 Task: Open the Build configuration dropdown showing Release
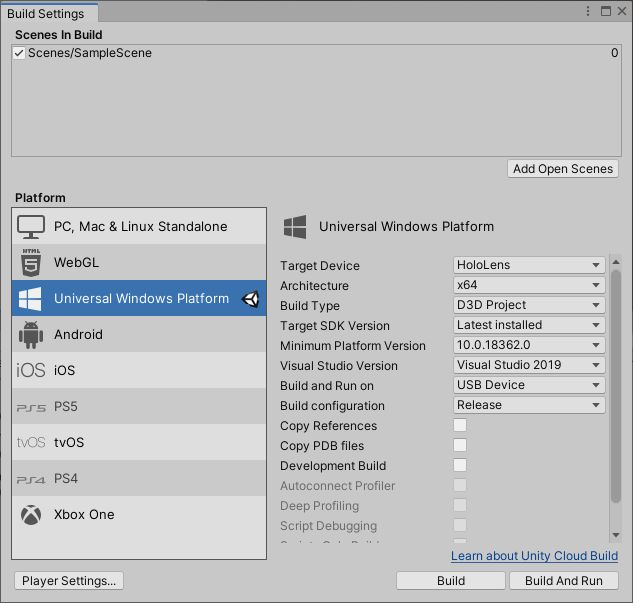click(529, 405)
